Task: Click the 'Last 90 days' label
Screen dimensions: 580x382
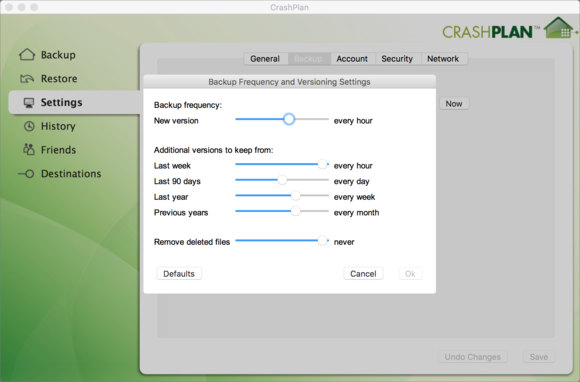Action: pyautogui.click(x=177, y=181)
